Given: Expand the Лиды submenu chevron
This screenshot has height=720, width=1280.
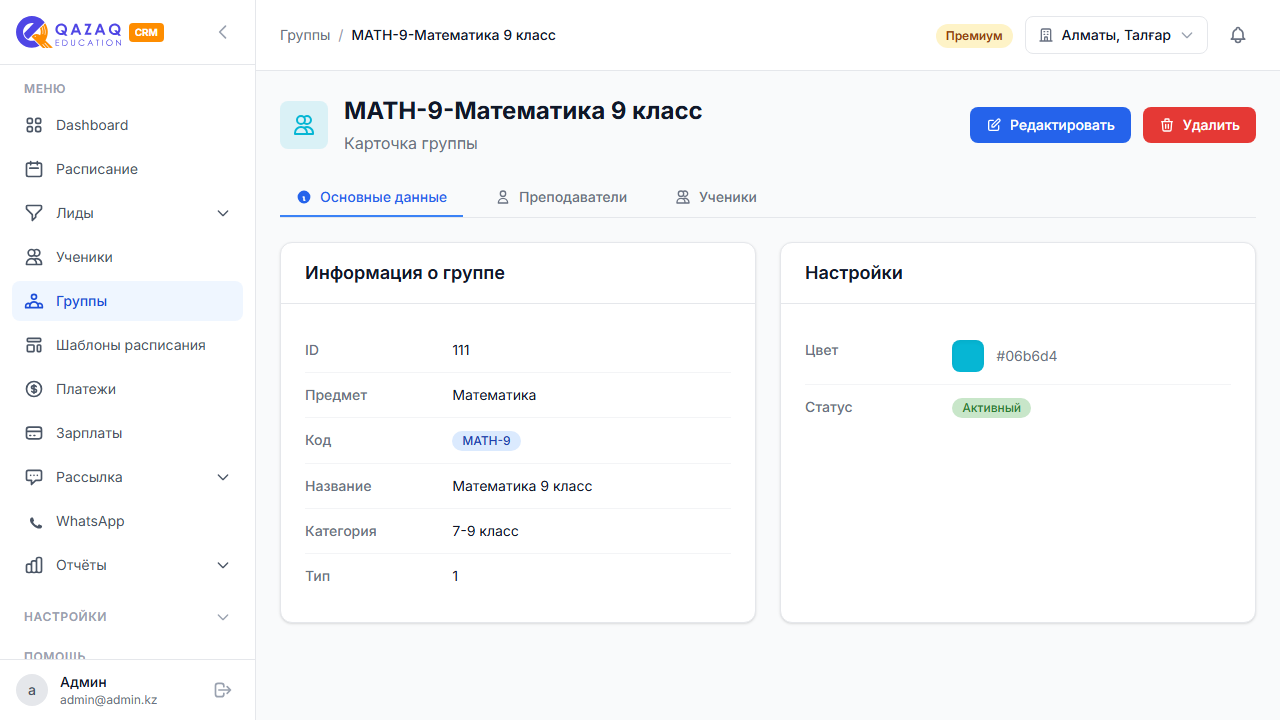Looking at the screenshot, I should 223,213.
